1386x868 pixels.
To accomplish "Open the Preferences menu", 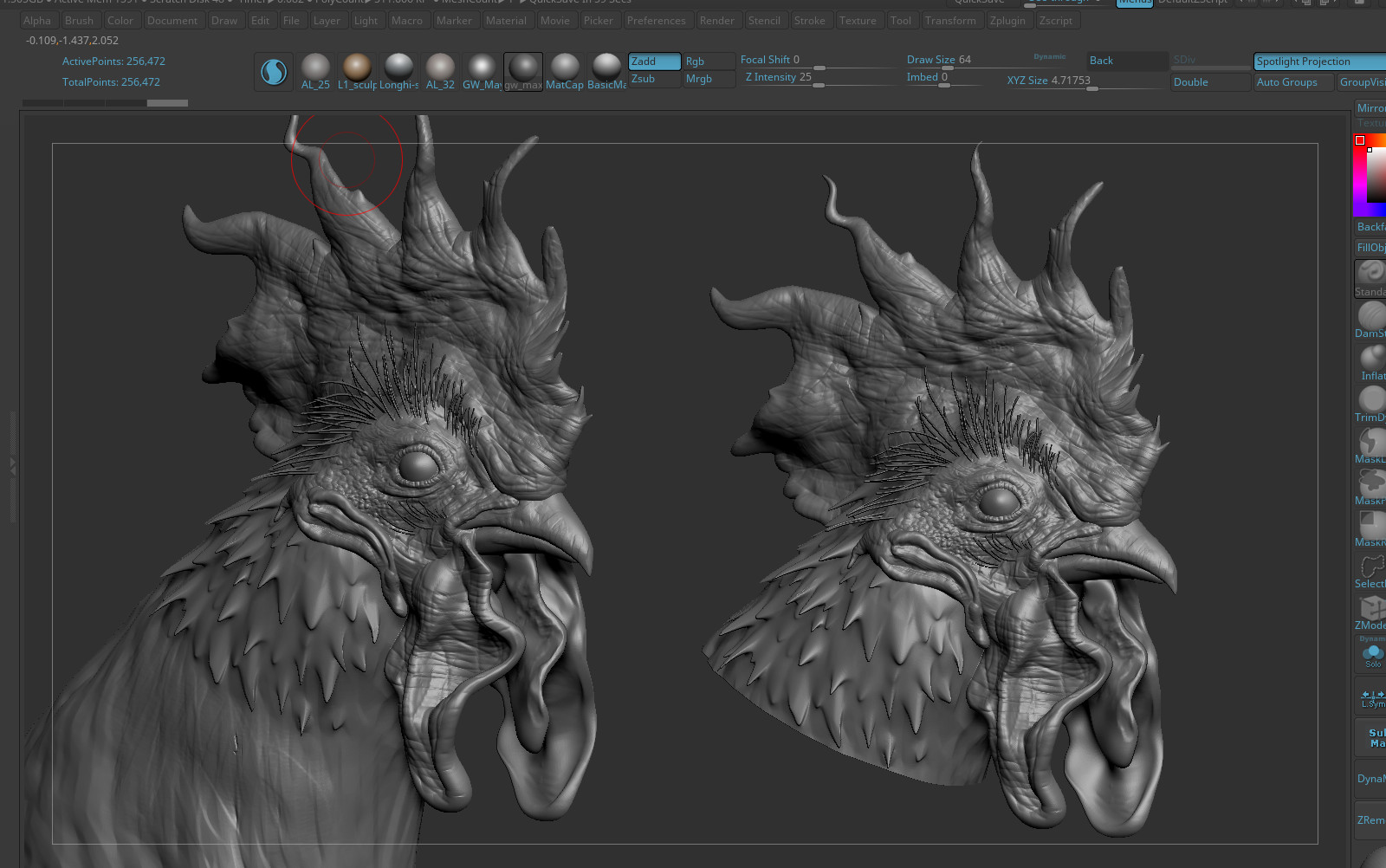I will (x=657, y=21).
